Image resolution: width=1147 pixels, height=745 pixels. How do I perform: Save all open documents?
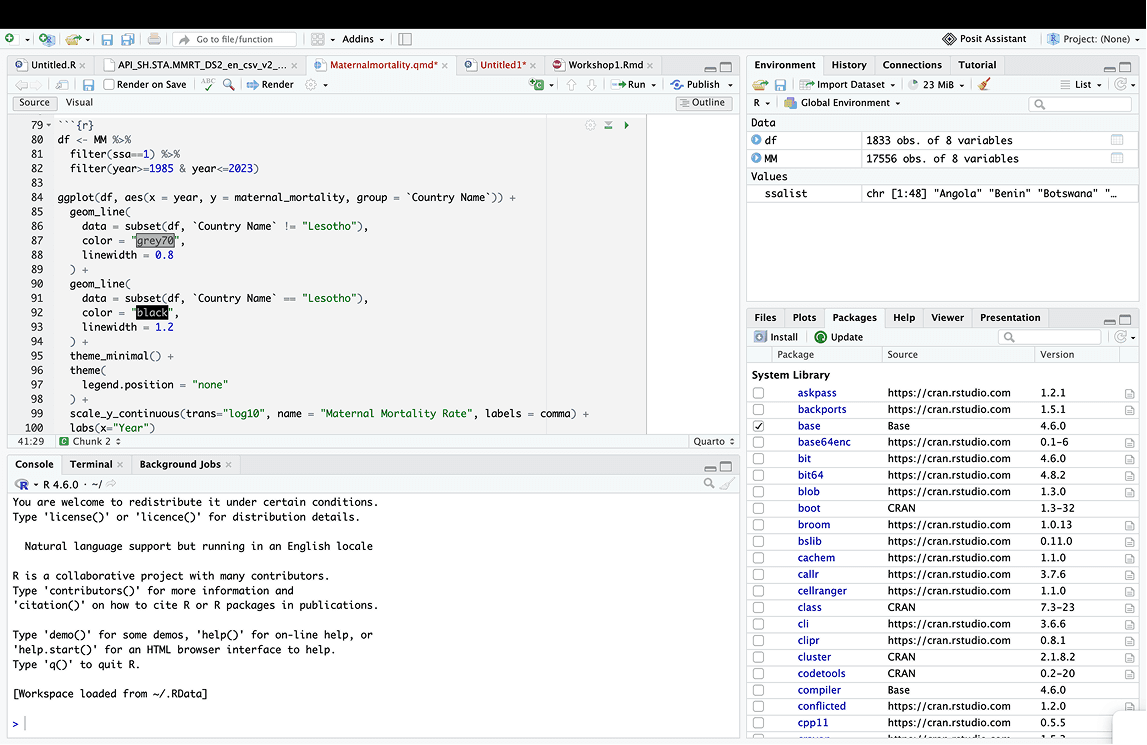point(128,40)
